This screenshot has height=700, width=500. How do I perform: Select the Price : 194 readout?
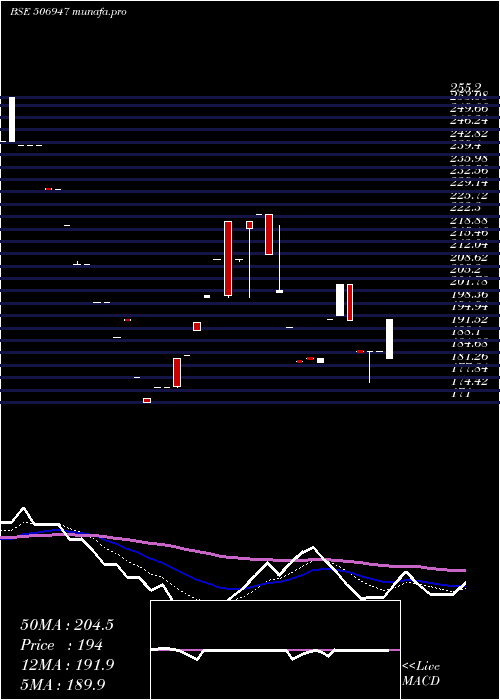pos(62,645)
